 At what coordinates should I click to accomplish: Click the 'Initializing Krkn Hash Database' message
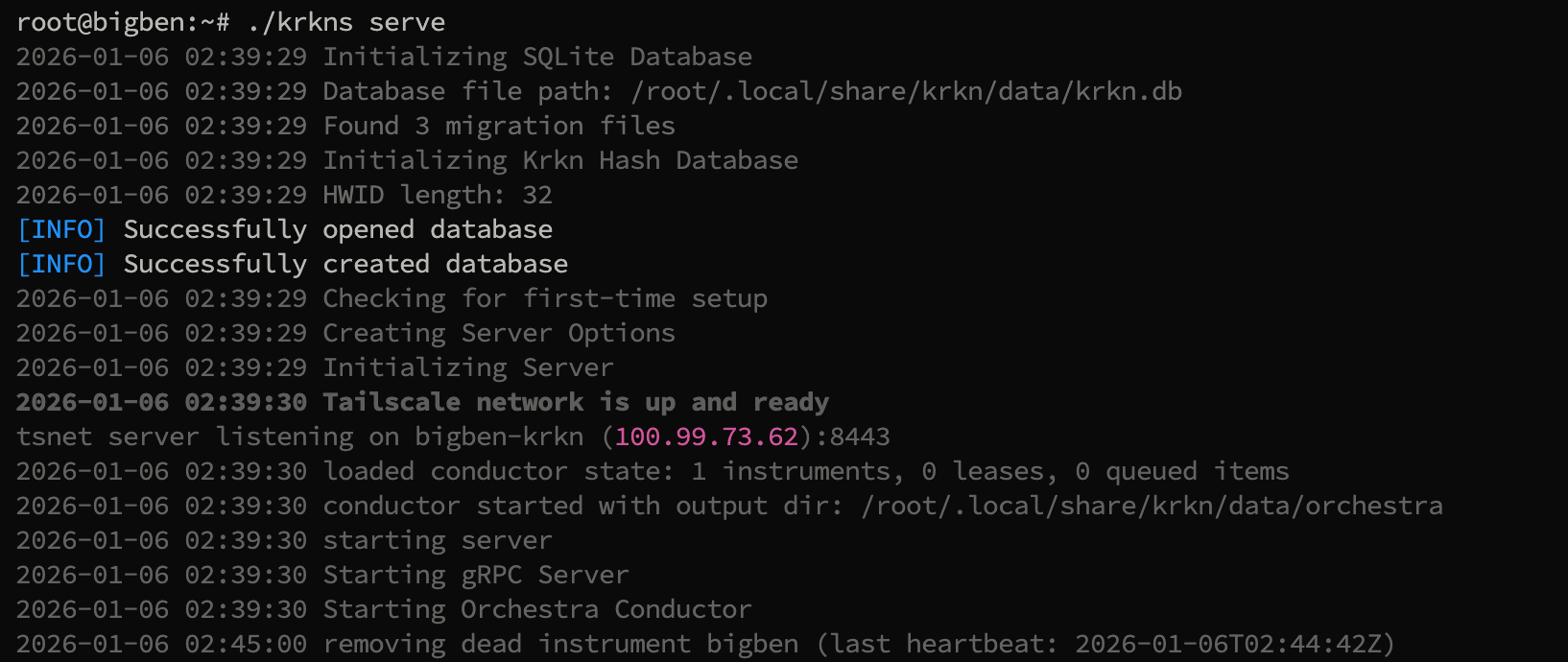[560, 160]
